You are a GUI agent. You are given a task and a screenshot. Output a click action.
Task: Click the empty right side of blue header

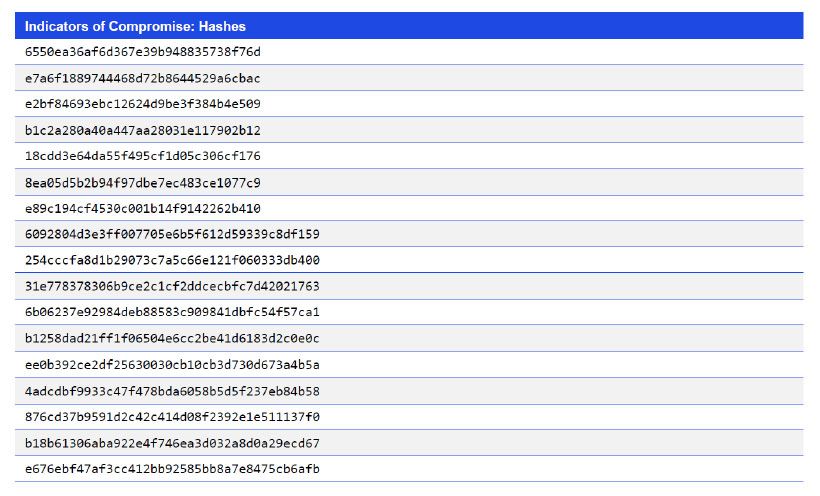[x=600, y=26]
